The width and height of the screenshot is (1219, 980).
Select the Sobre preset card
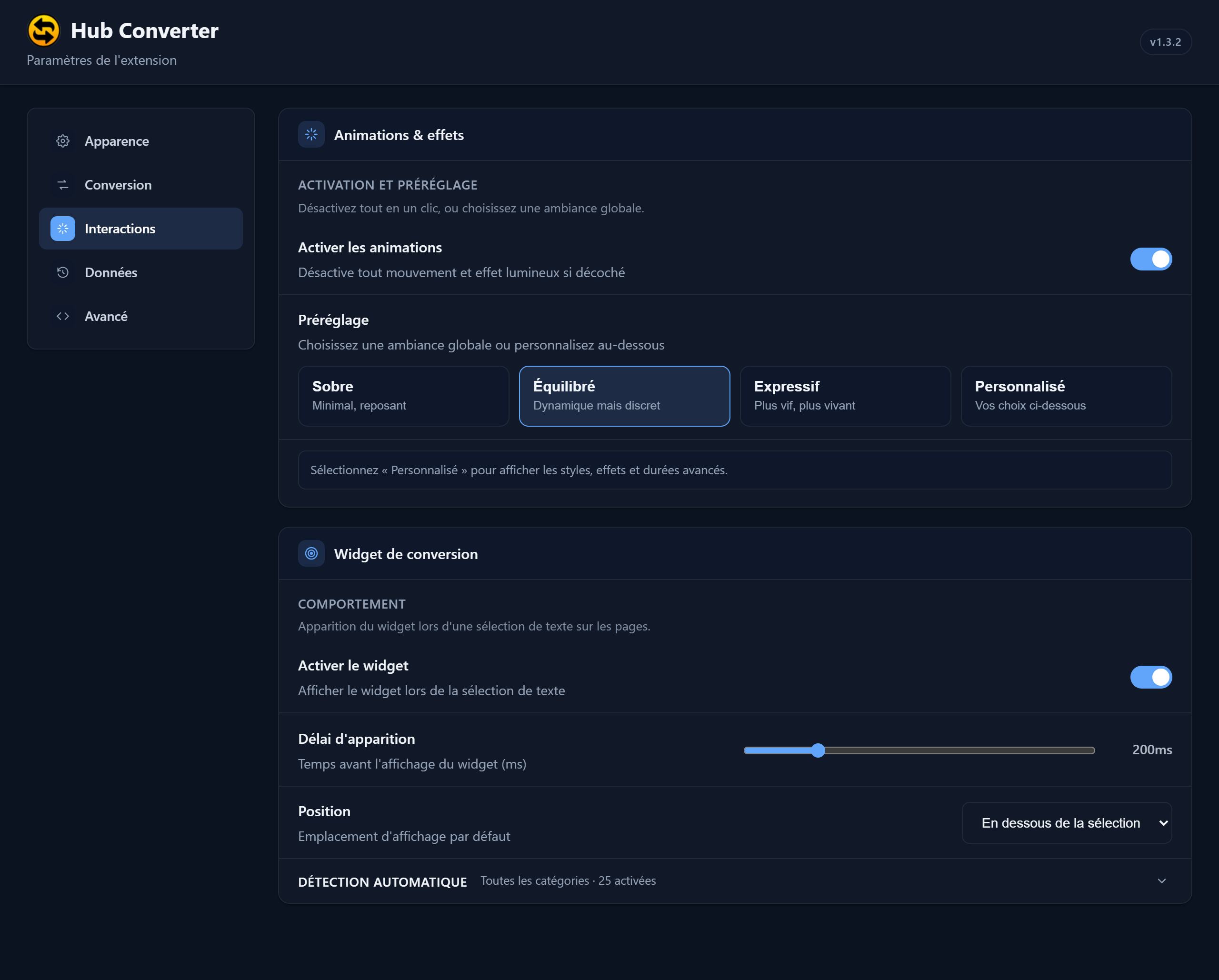[403, 396]
